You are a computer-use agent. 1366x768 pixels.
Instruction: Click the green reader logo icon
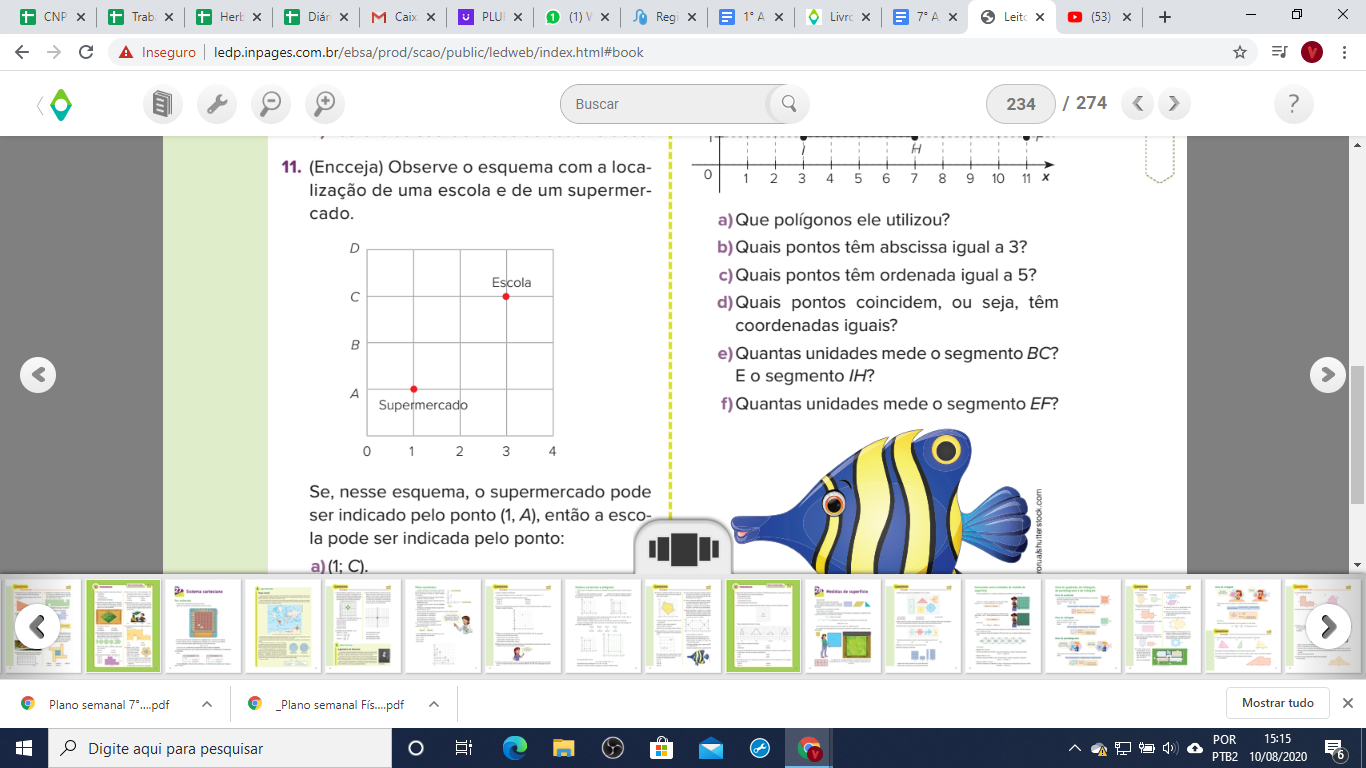[x=61, y=104]
